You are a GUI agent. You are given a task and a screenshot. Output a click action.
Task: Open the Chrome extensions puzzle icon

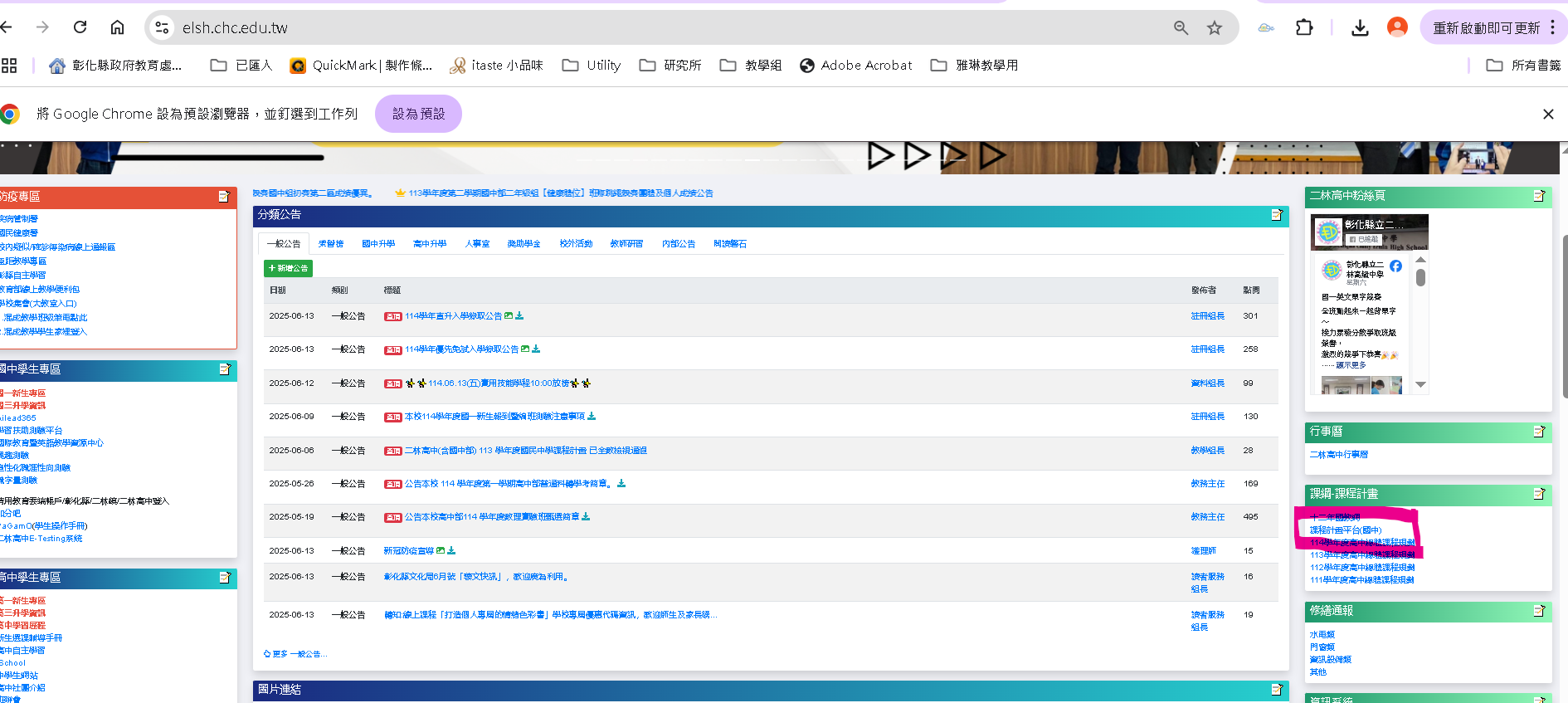click(1304, 28)
